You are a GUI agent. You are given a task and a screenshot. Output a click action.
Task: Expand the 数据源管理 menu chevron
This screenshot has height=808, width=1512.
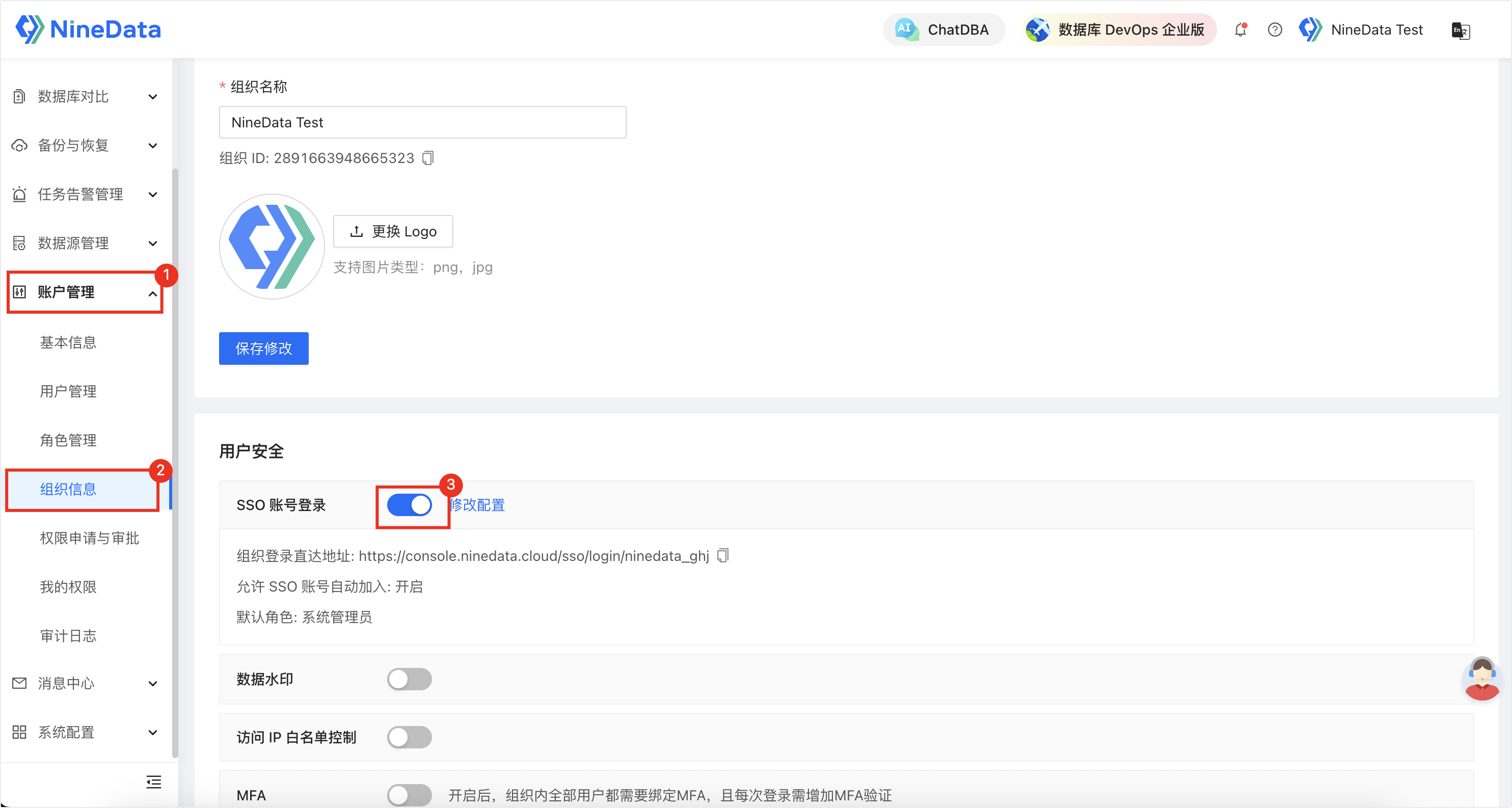click(x=153, y=244)
